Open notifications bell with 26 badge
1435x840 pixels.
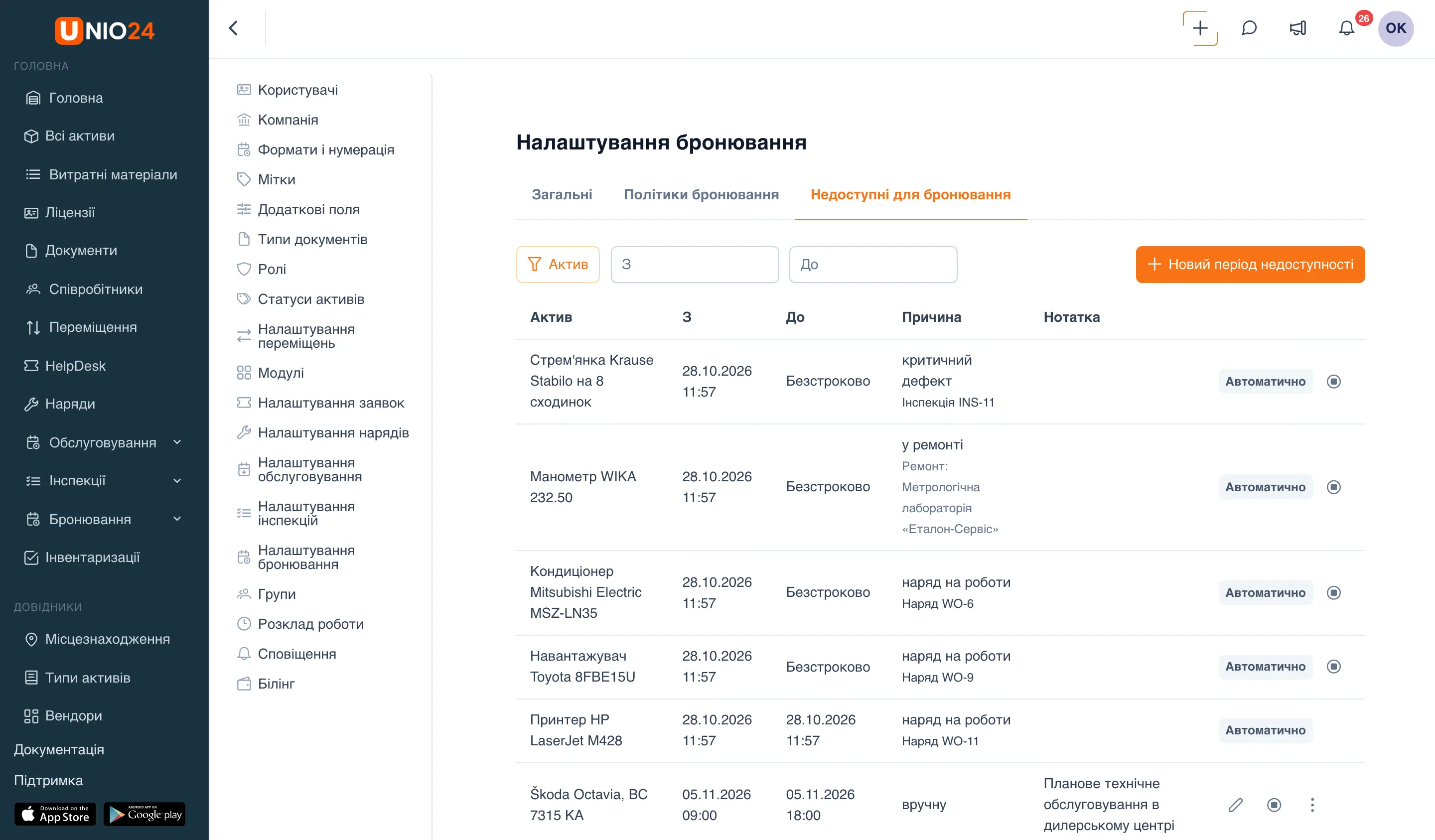[1347, 28]
